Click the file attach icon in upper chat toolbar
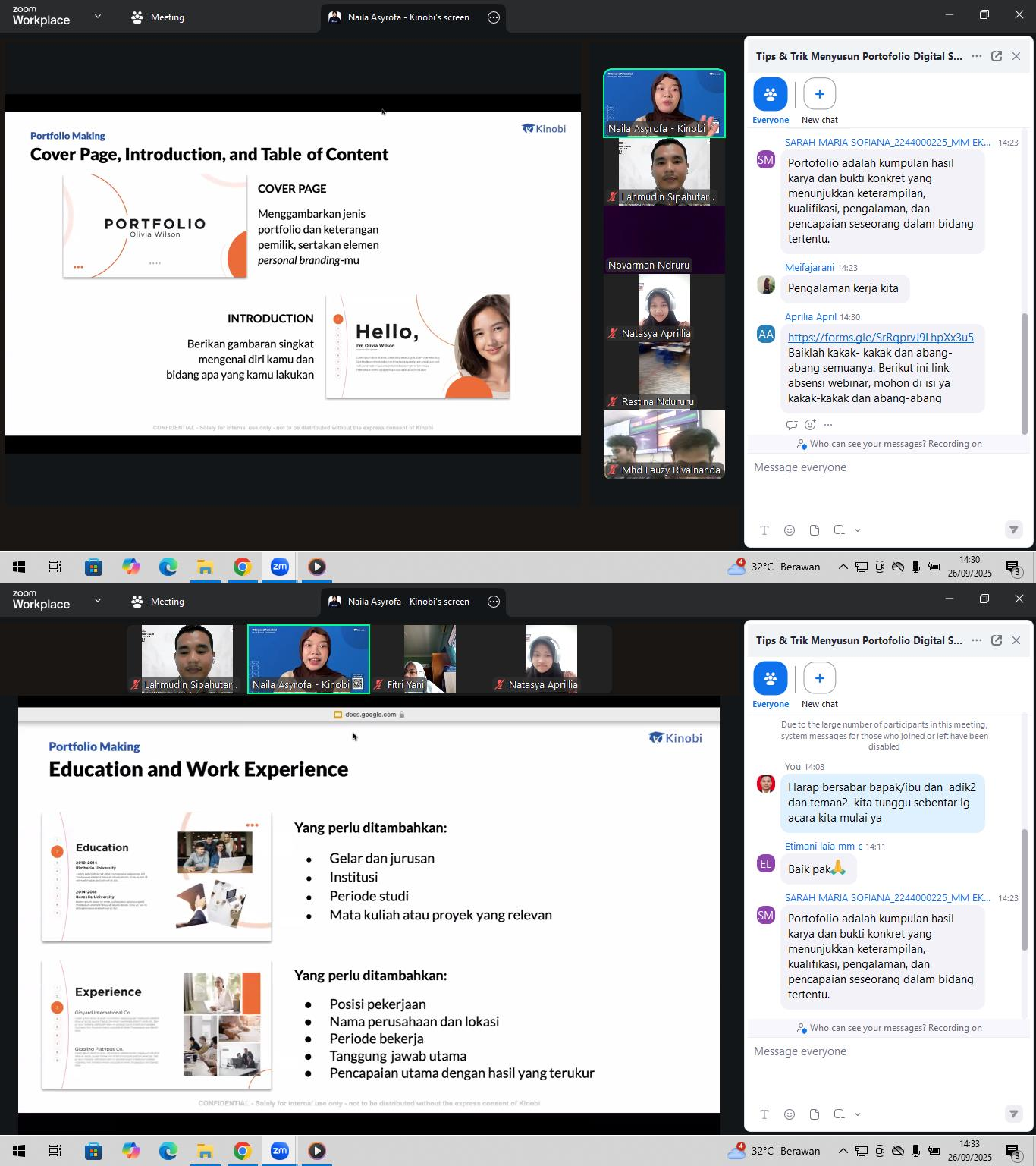1036x1166 pixels. [x=815, y=530]
